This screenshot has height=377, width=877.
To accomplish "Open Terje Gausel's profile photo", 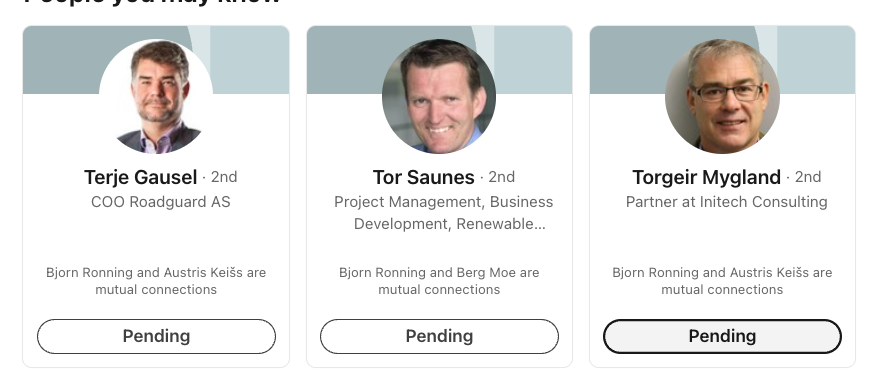I will click(156, 96).
